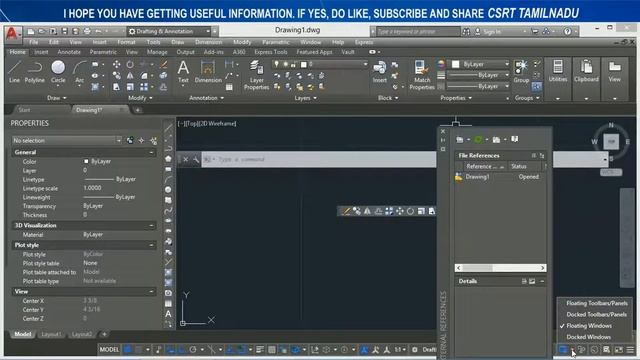Click the Attach DWG icon in External References
The image size is (640, 360).
460,140
